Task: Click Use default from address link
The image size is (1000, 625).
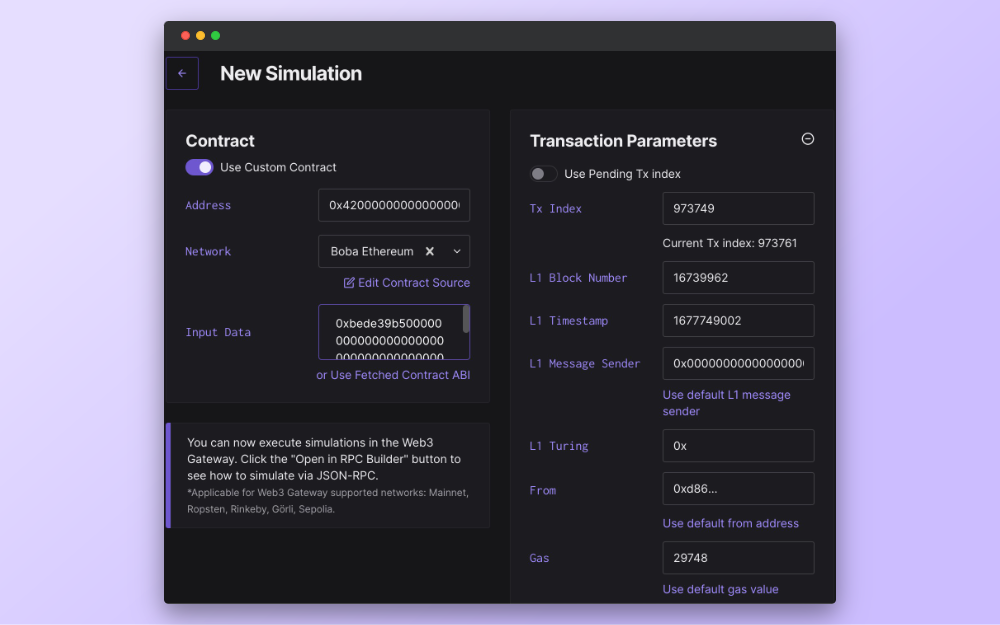Action: tap(730, 523)
